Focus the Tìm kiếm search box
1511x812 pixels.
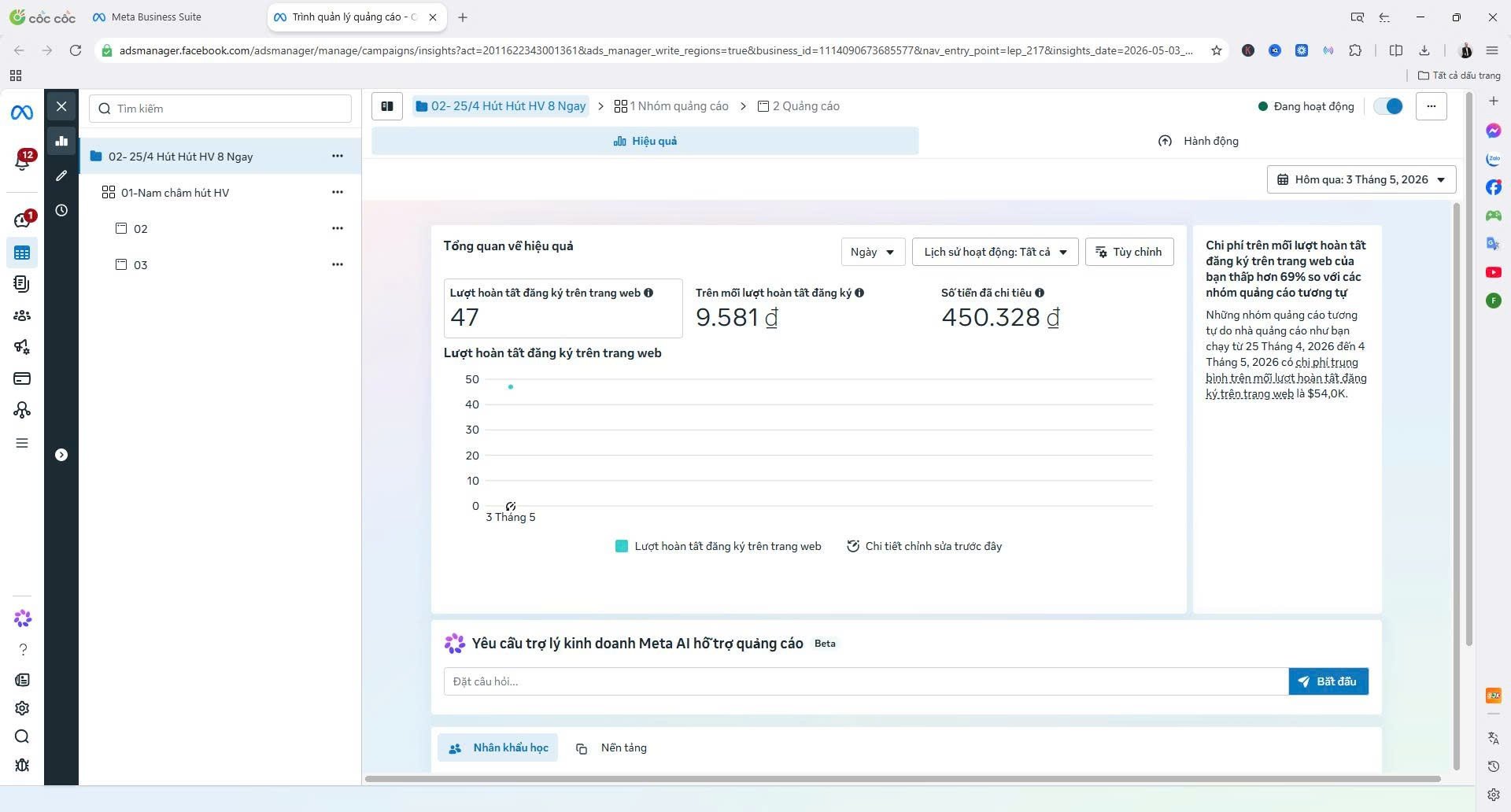point(220,109)
